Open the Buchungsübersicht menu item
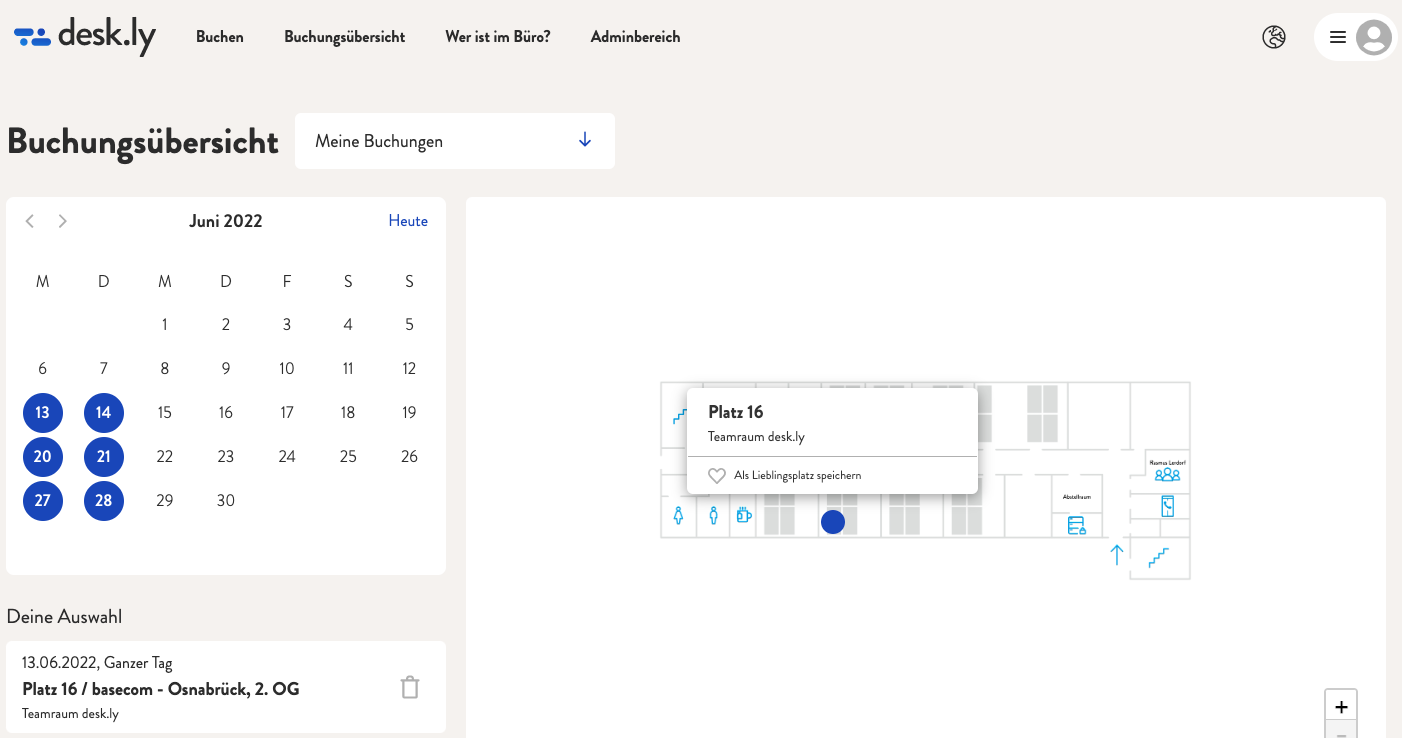 click(345, 37)
